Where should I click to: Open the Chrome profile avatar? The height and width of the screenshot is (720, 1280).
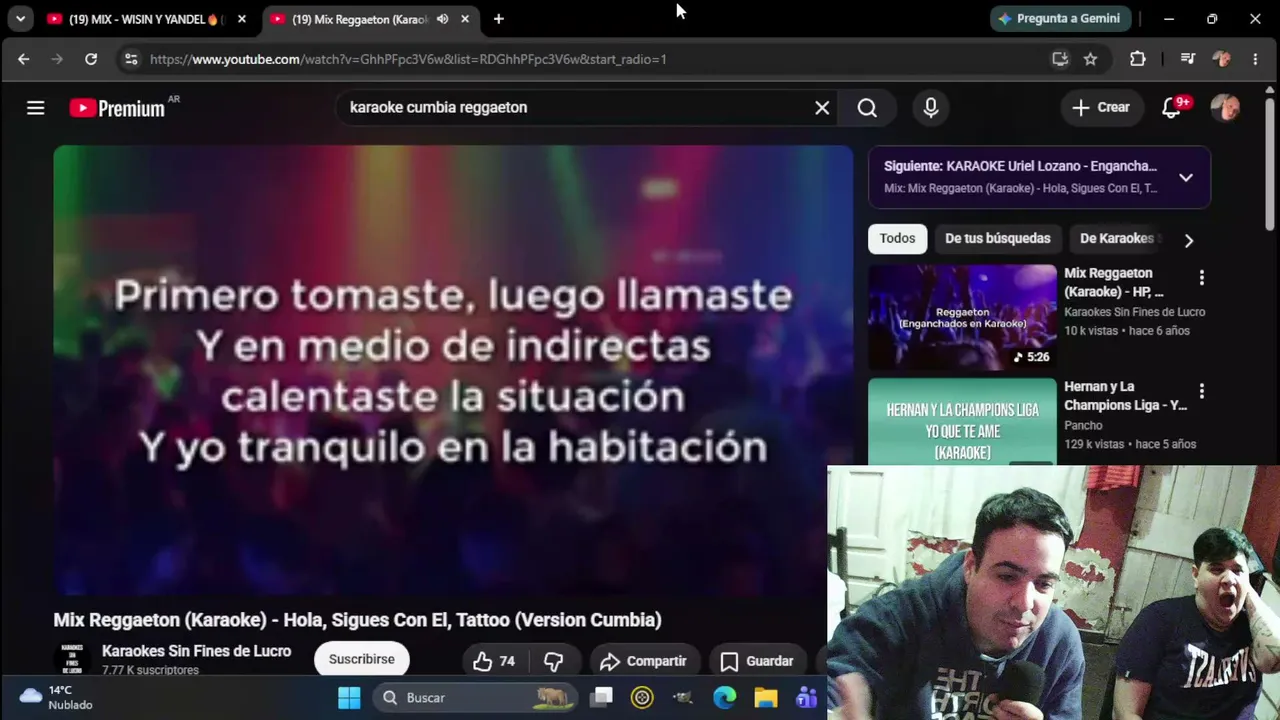click(x=1222, y=59)
